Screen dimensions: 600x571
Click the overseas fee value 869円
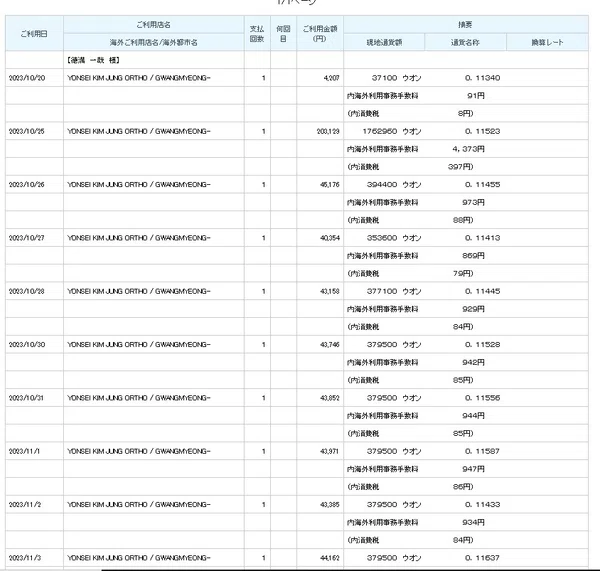point(473,256)
